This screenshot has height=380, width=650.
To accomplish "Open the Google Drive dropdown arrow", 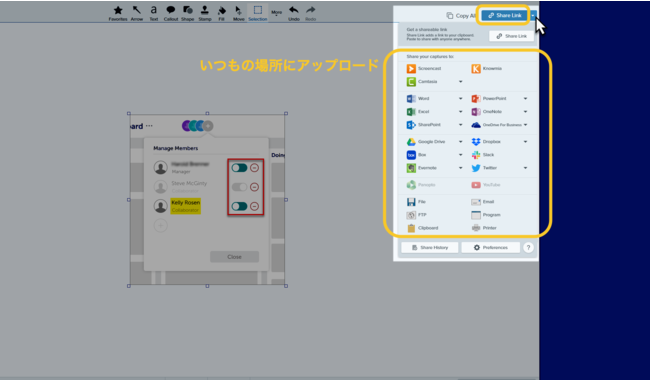I will (460, 142).
